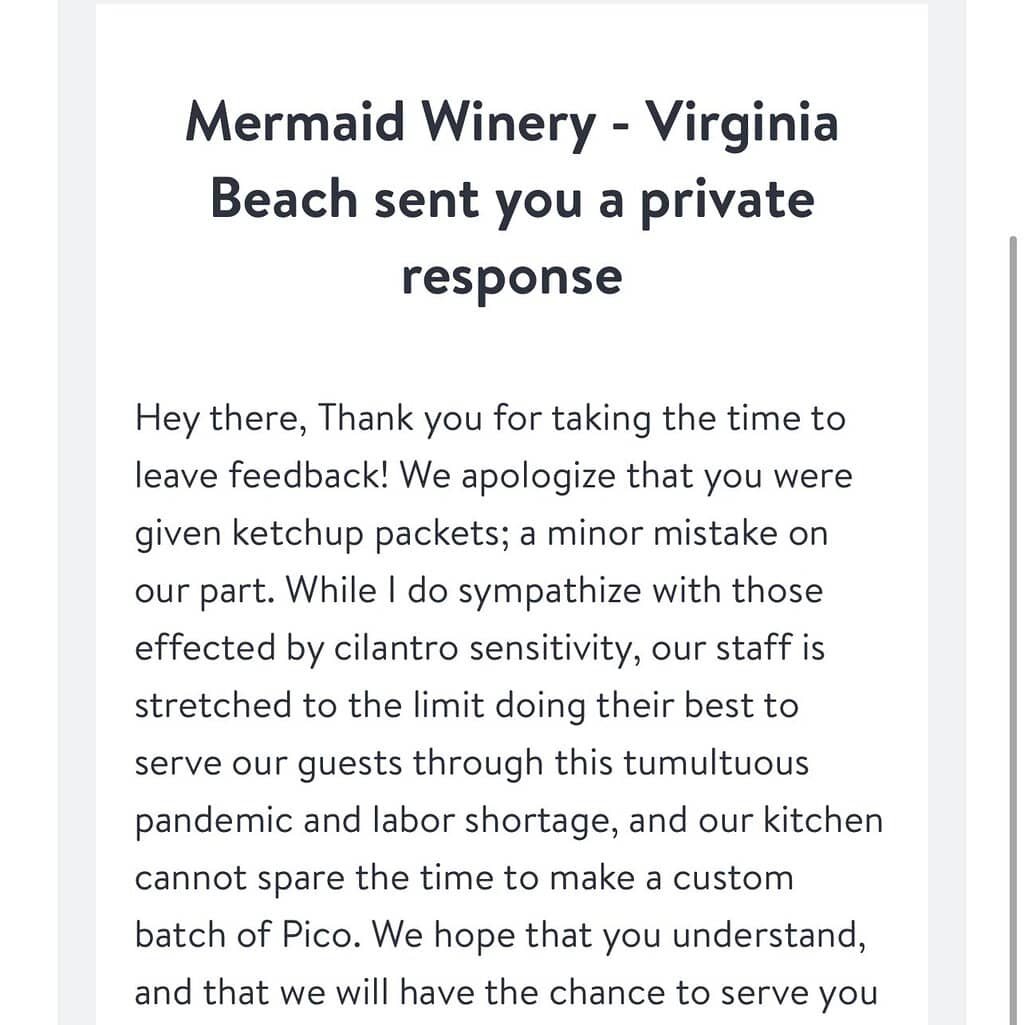Click the word "private" in the heading
1024x1025 pixels.
pos(727,200)
